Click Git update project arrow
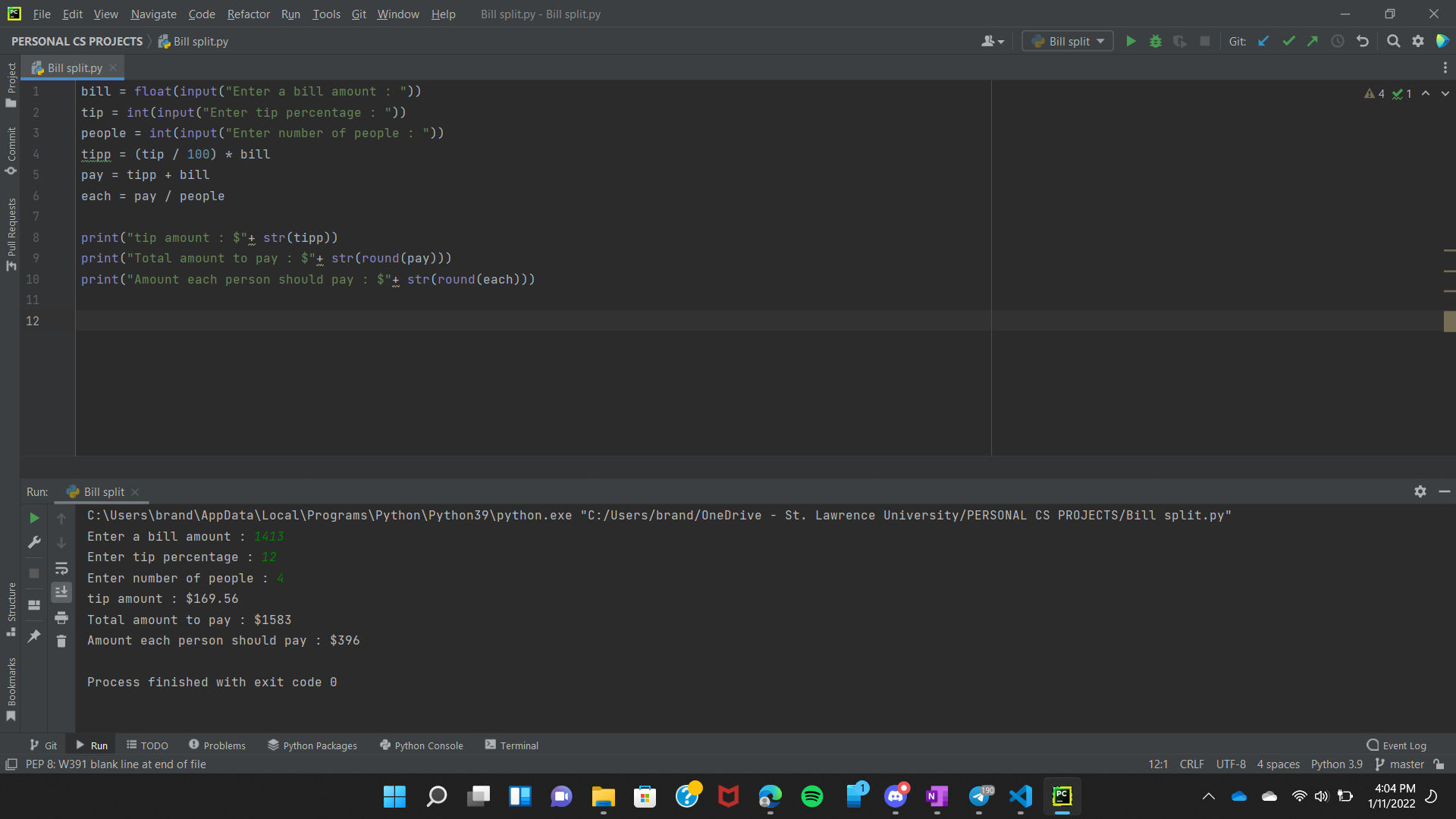Screen dimensions: 1456x819 1263,41
